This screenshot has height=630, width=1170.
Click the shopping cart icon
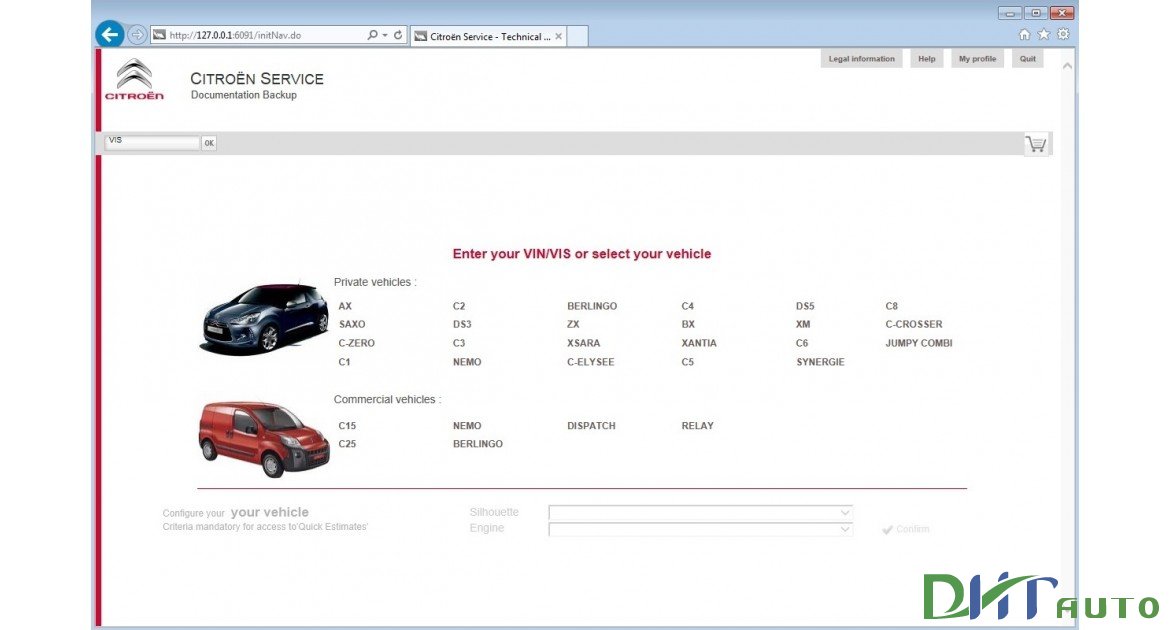[1036, 143]
